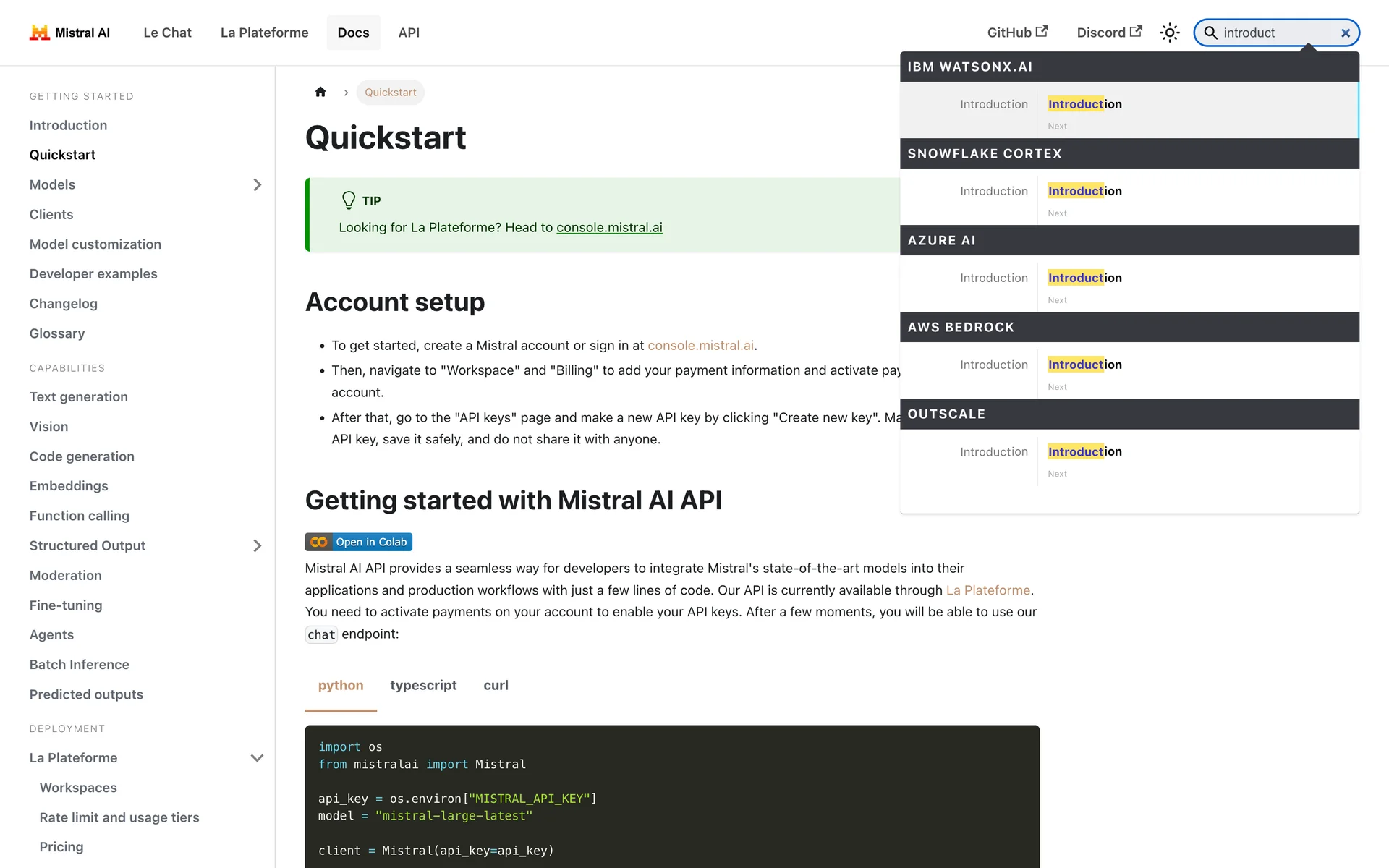Viewport: 1389px width, 868px height.
Task: Click the Mistral AI logo icon
Action: (x=39, y=33)
